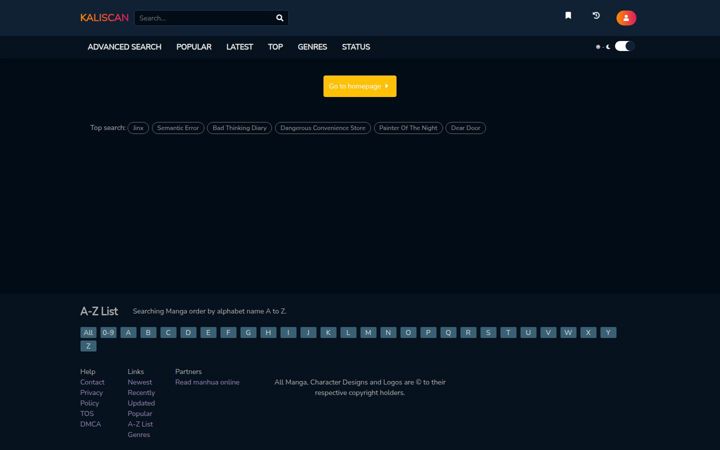Filter manga by letter I

tap(288, 332)
